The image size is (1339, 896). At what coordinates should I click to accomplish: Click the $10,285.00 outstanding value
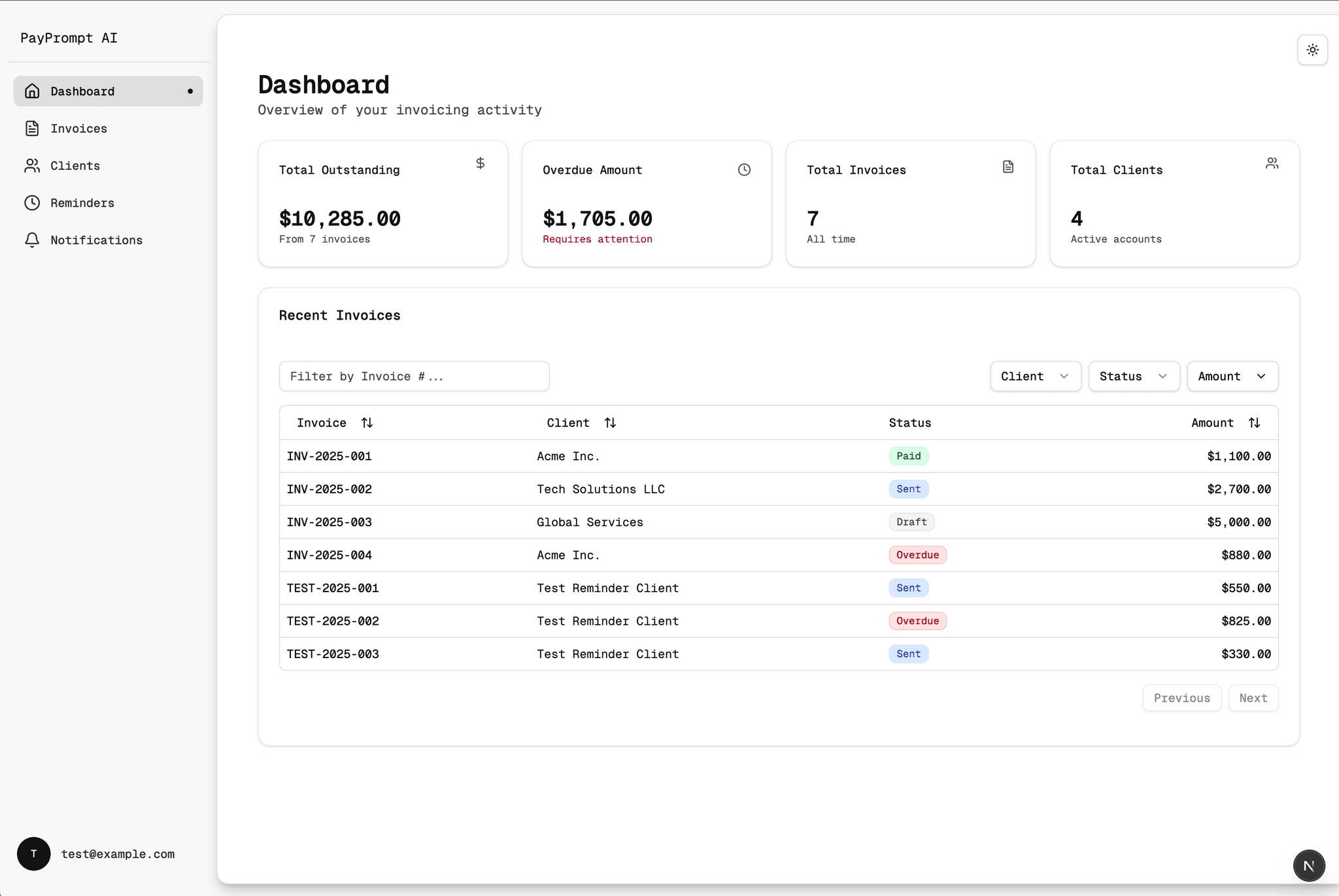click(340, 218)
